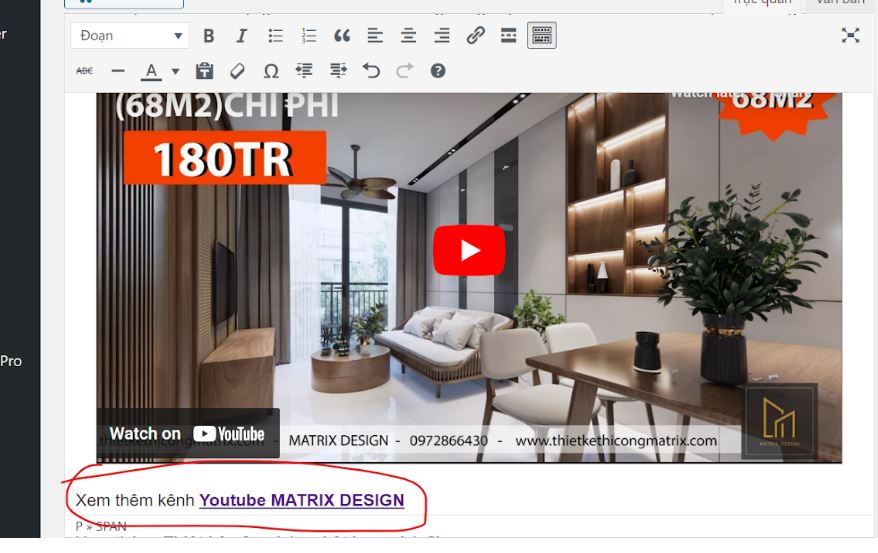878x553 pixels.
Task: Expand the text color dropdown arrow
Action: [175, 71]
